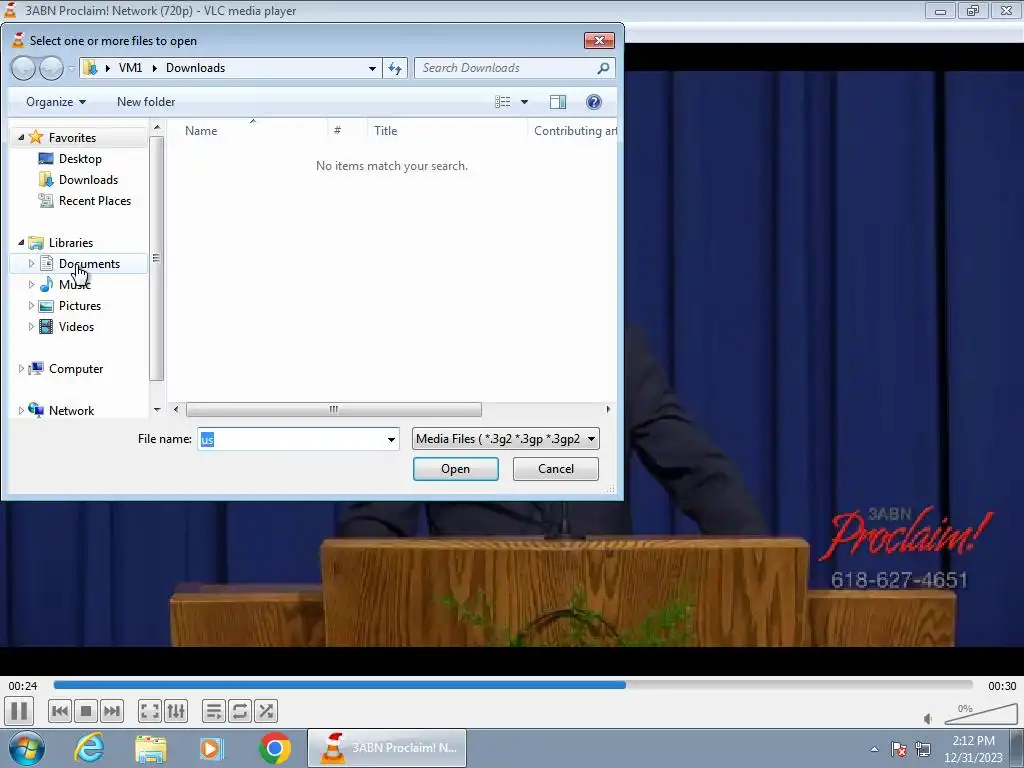Open VLC extended settings (equalizer icon)
Image resolution: width=1024 pixels, height=768 pixels.
click(176, 711)
